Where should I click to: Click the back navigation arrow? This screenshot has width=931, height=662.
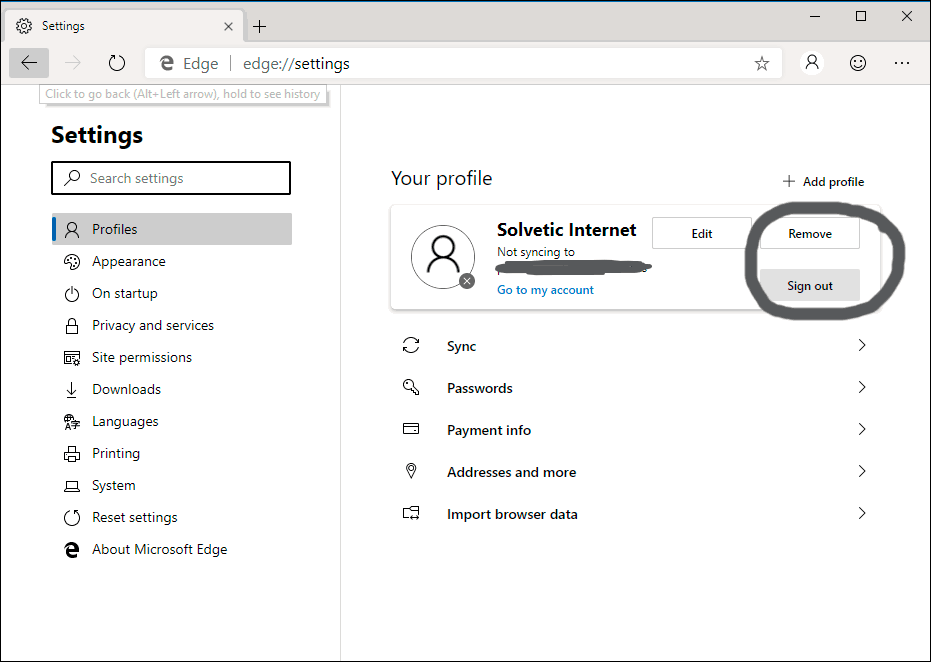click(x=29, y=63)
